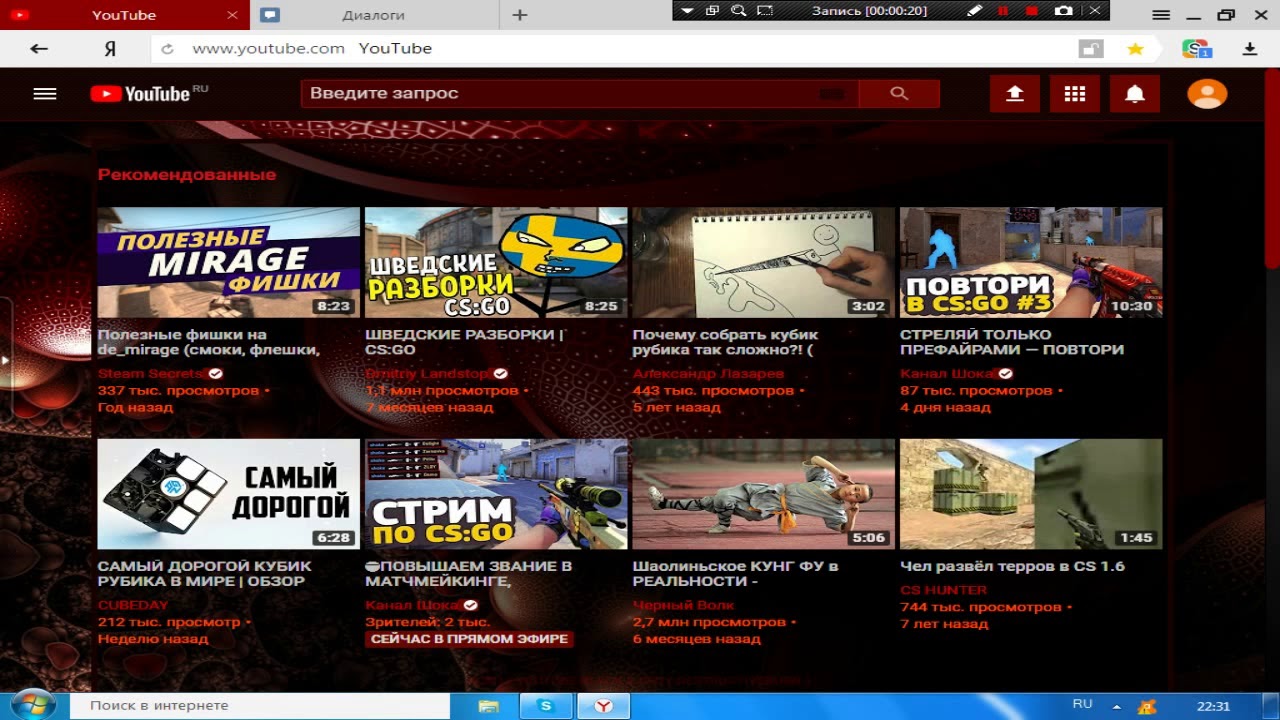Open the YouTube apps grid icon
This screenshot has height=720, width=1280.
tap(1075, 93)
